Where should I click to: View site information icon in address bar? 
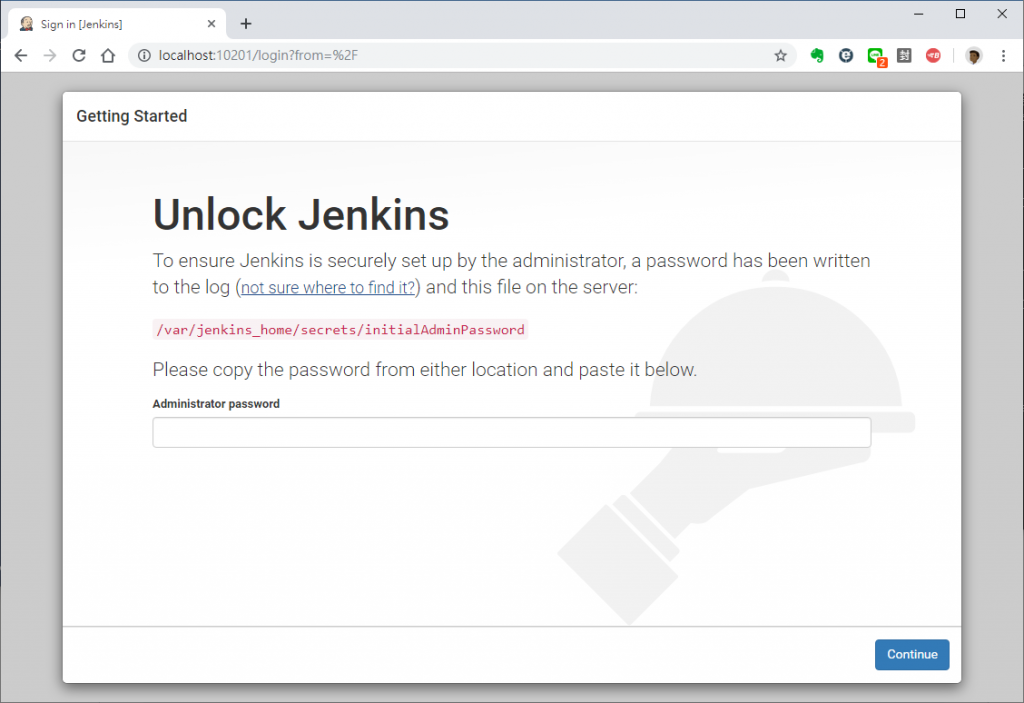tap(144, 56)
